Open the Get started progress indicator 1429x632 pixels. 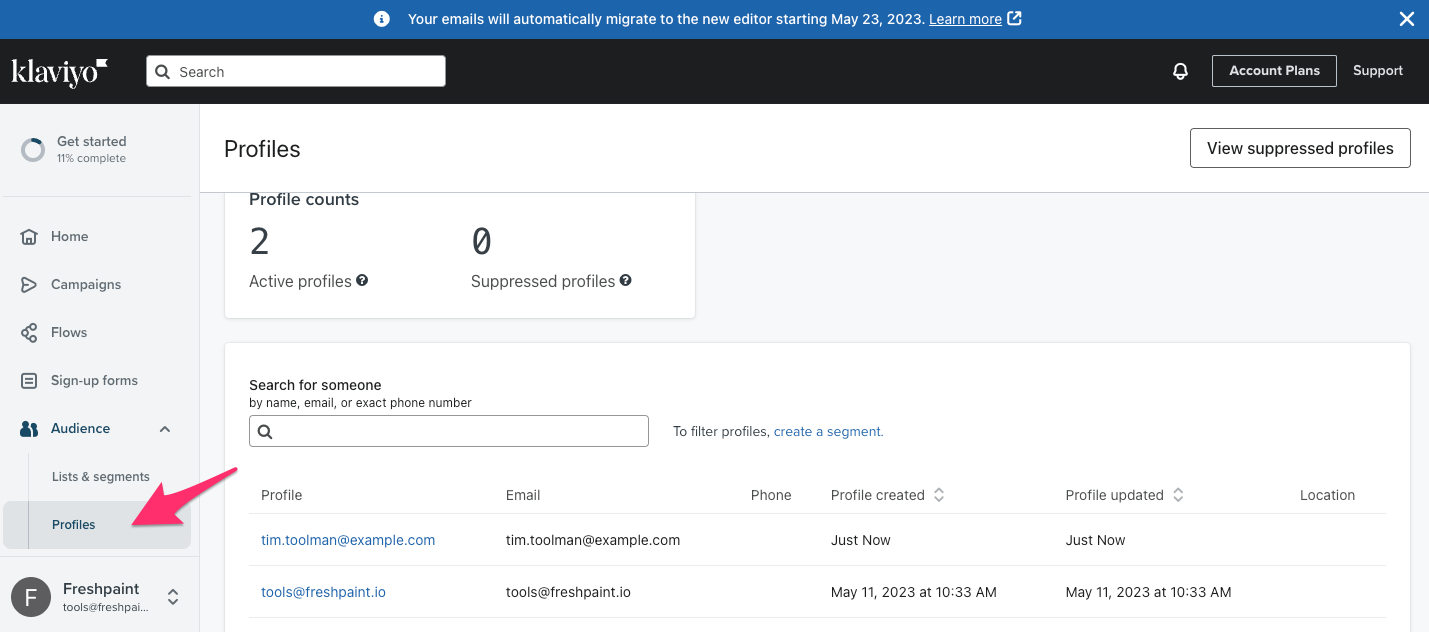33,150
